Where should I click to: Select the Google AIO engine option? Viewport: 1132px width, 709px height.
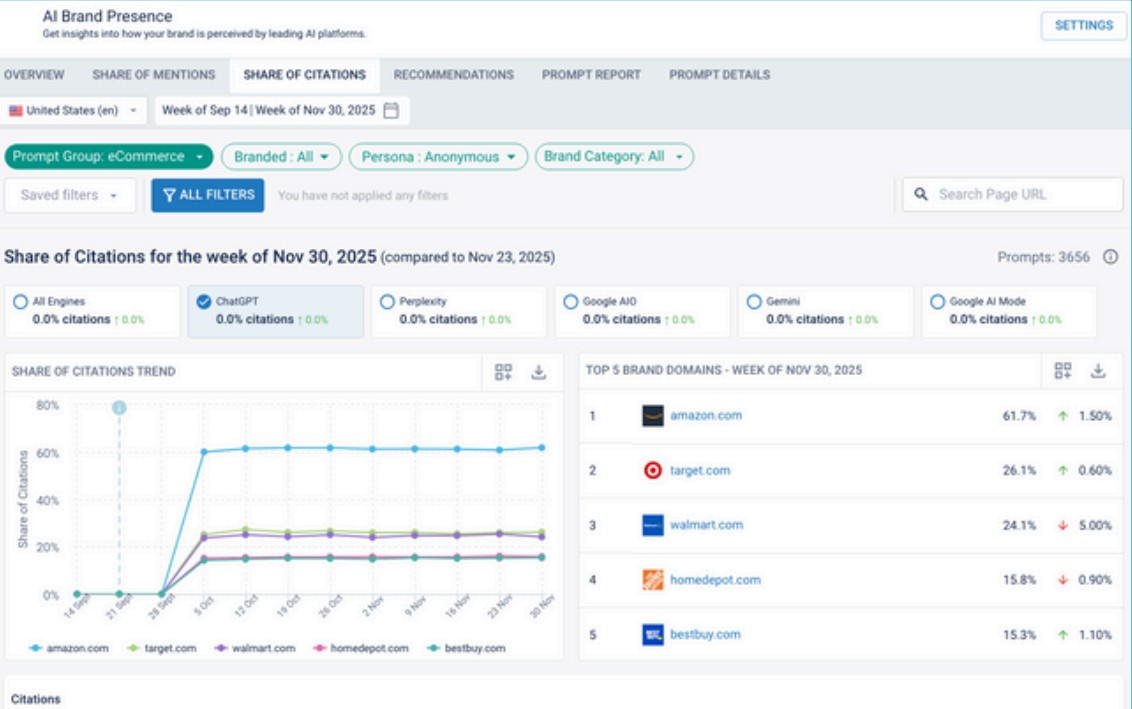(642, 311)
